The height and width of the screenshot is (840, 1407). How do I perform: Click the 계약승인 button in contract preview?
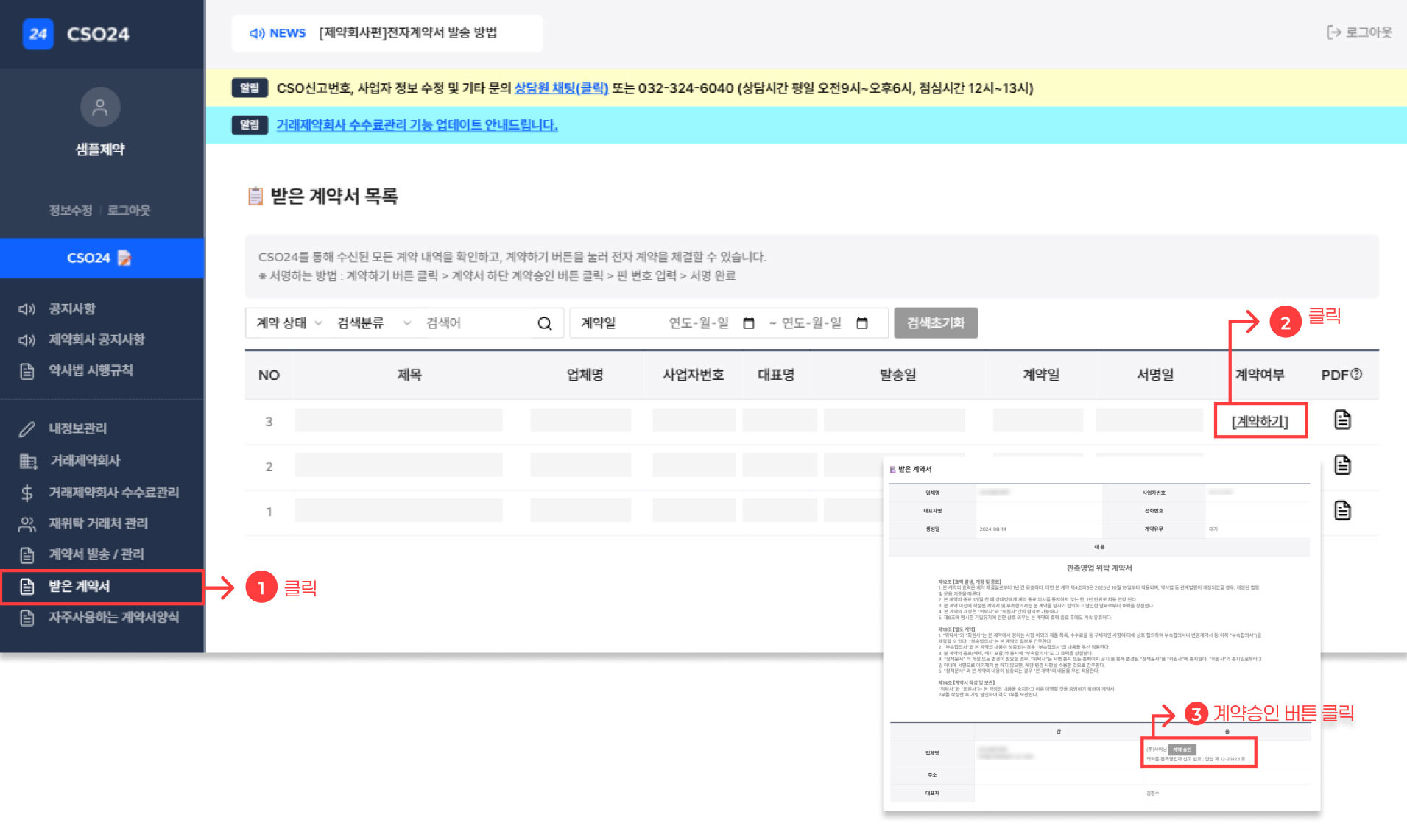tap(1182, 749)
